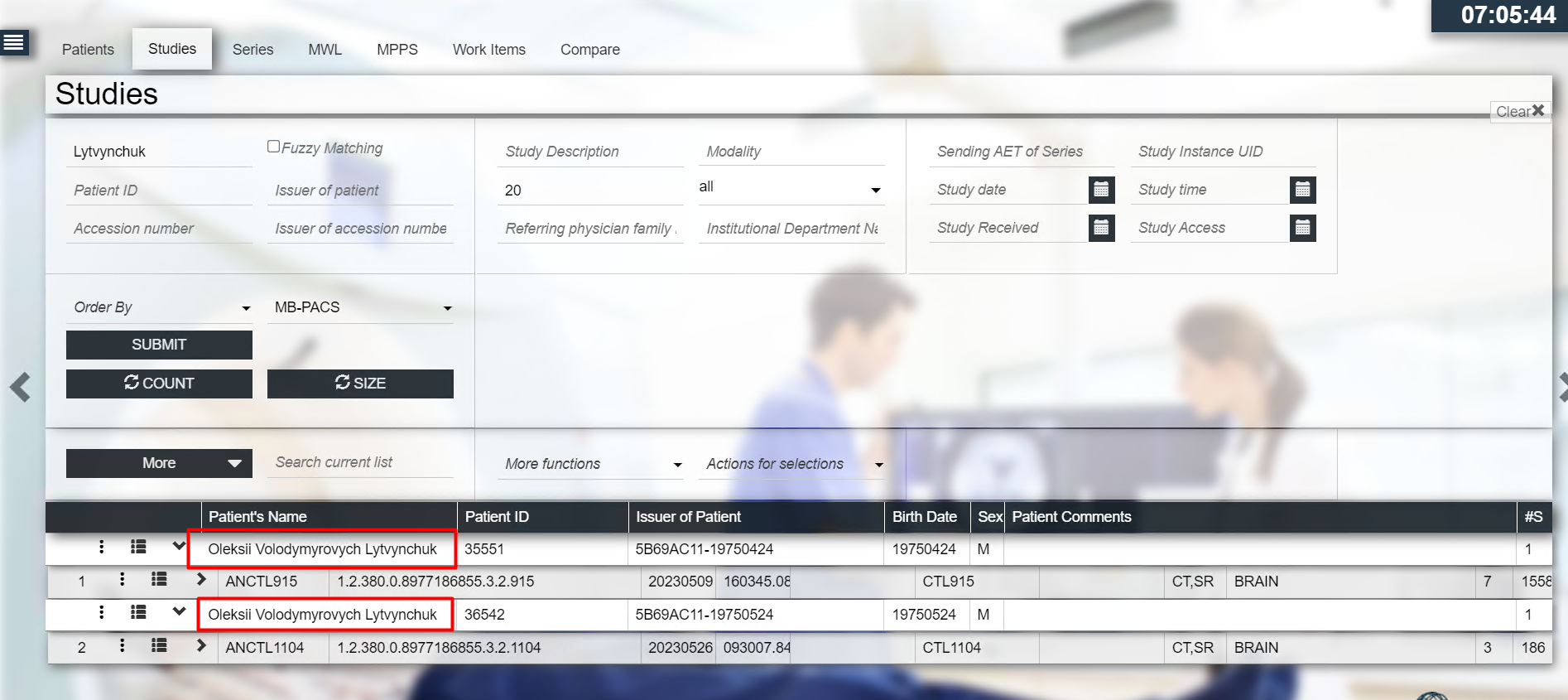1568x700 pixels.
Task: Open the Study Access calendar icon
Action: (x=1301, y=228)
